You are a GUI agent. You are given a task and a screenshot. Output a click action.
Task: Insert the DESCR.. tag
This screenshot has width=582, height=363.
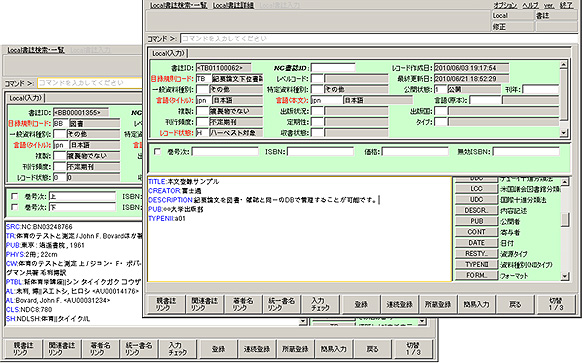click(476, 210)
